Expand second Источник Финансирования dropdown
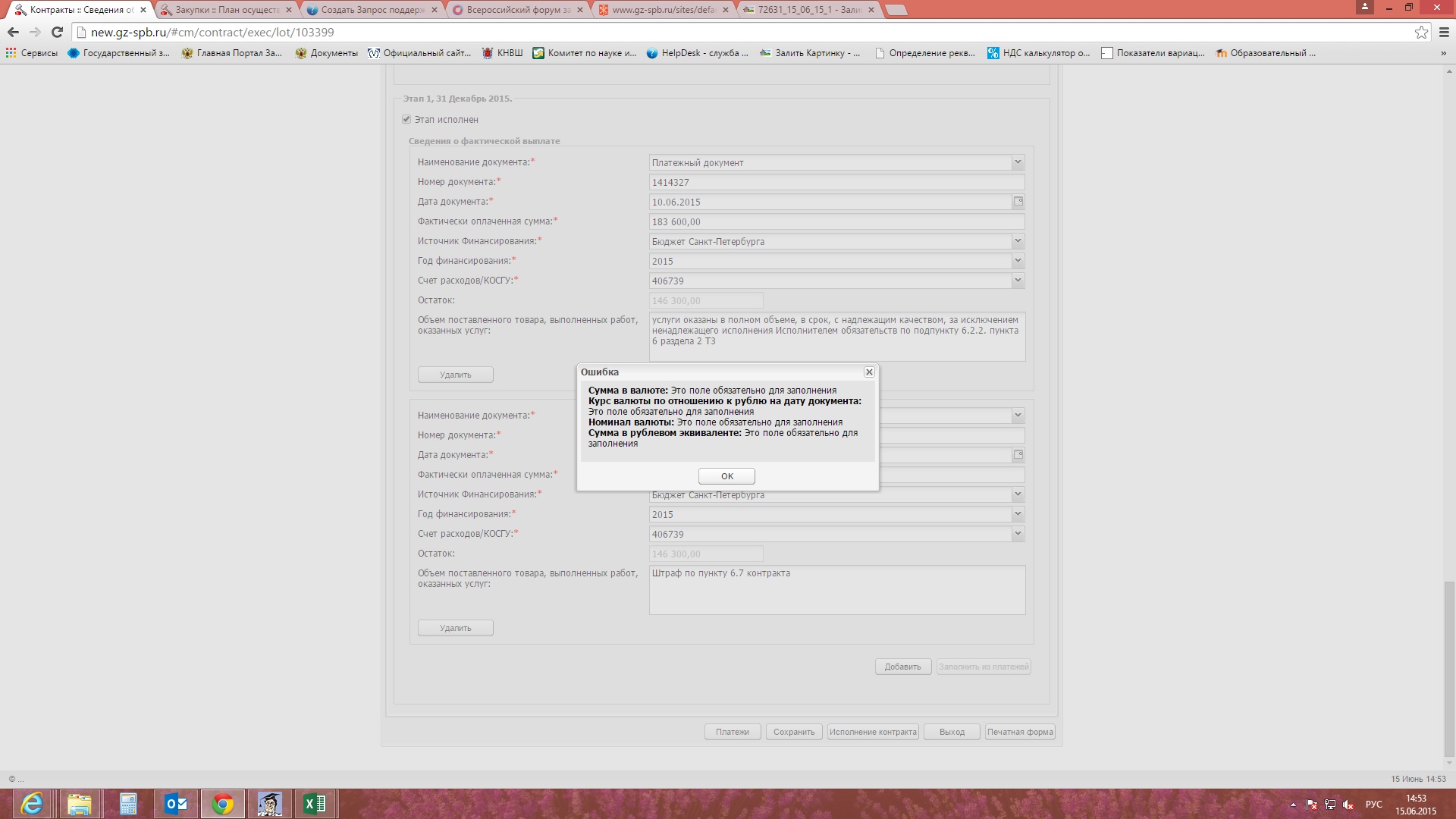Screen dimensions: 1456x819 [1018, 494]
